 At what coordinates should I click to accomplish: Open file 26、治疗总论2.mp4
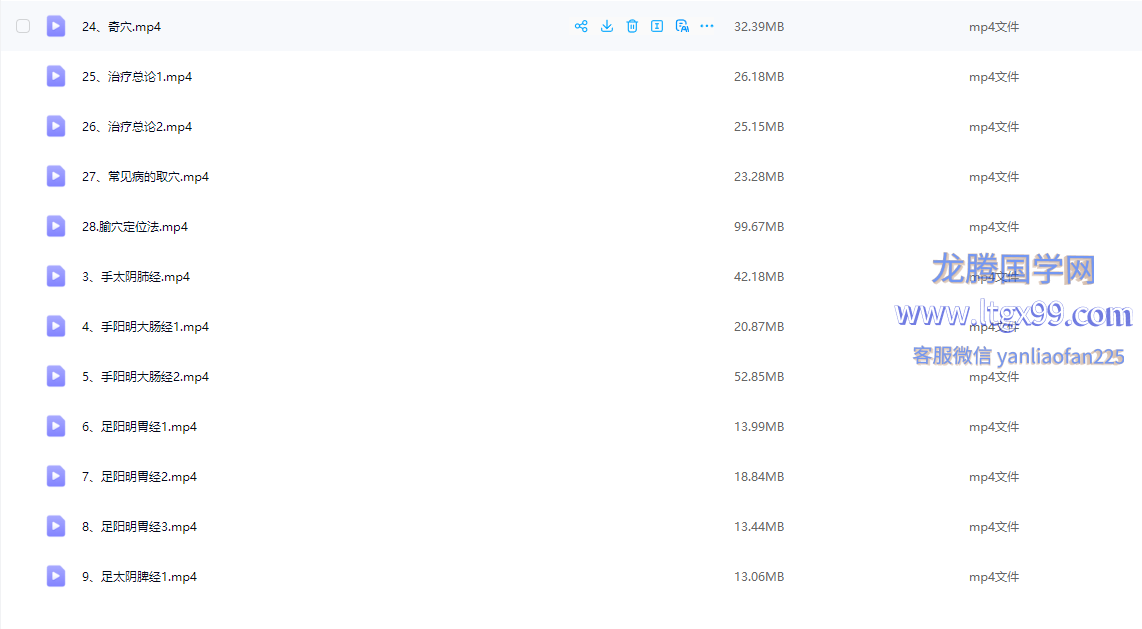tap(137, 127)
